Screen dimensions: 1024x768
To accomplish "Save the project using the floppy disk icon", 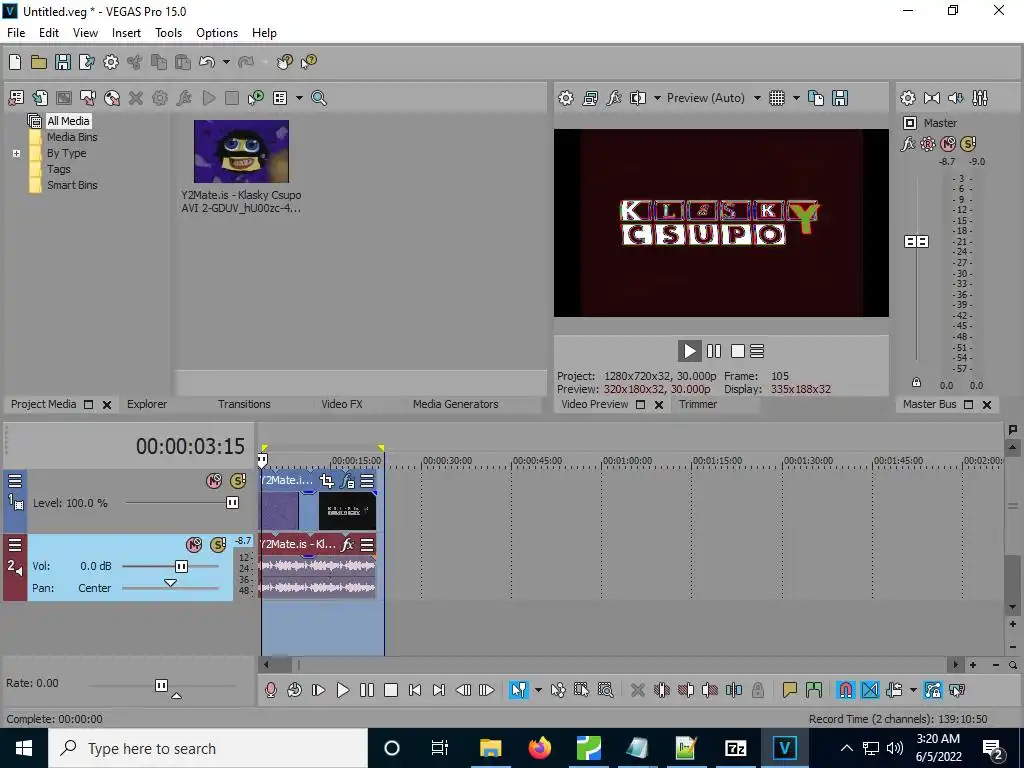I will tap(63, 62).
